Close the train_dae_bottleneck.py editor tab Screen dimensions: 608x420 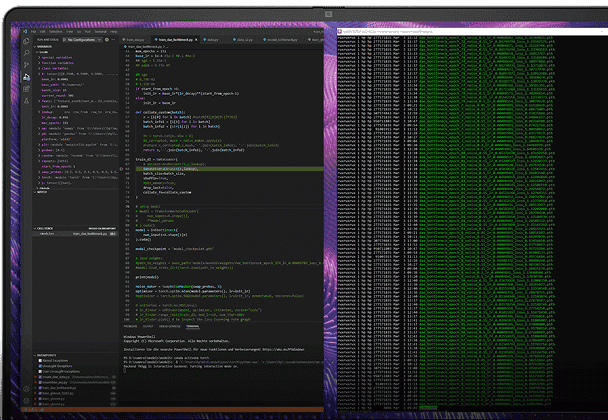click(196, 40)
